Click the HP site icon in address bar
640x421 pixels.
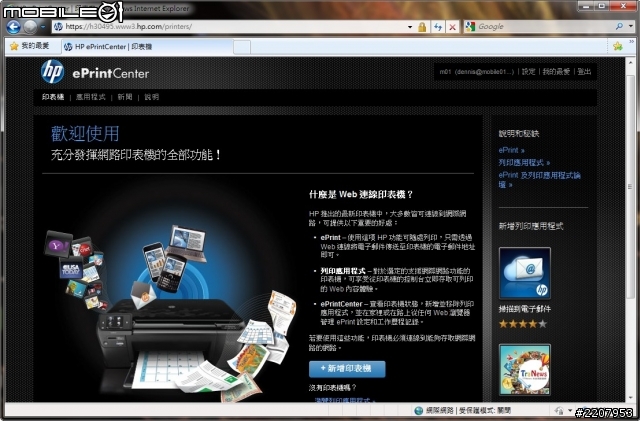coord(58,27)
